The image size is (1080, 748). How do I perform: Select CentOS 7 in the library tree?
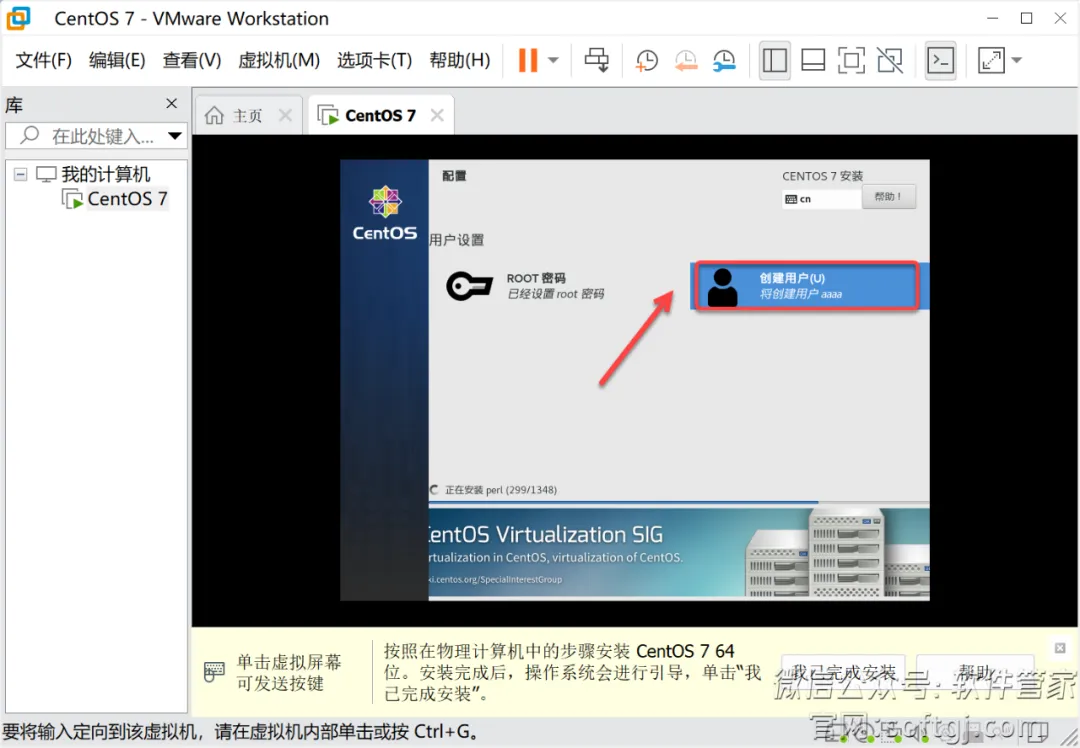click(x=127, y=199)
